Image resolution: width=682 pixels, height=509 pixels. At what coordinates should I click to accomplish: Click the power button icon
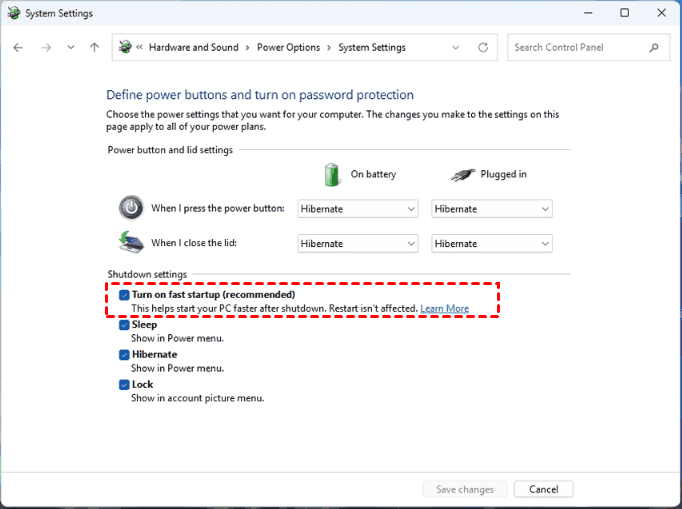tap(131, 208)
